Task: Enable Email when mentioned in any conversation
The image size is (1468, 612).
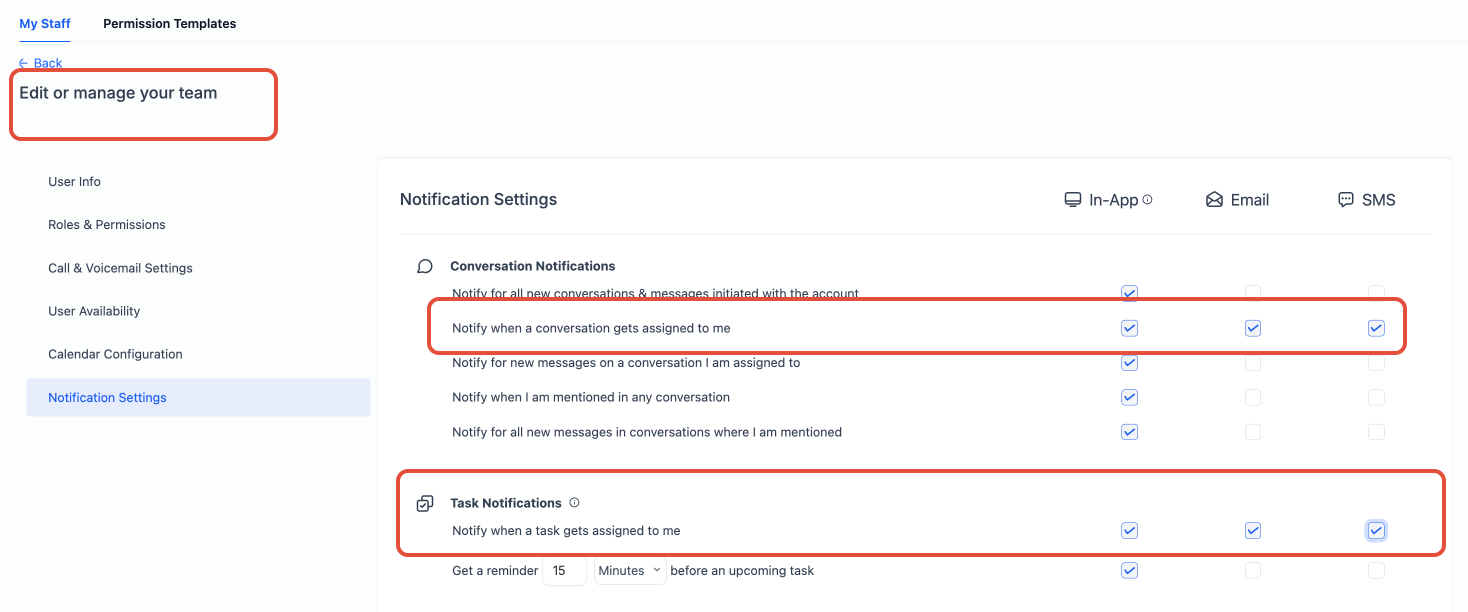Action: [1253, 398]
